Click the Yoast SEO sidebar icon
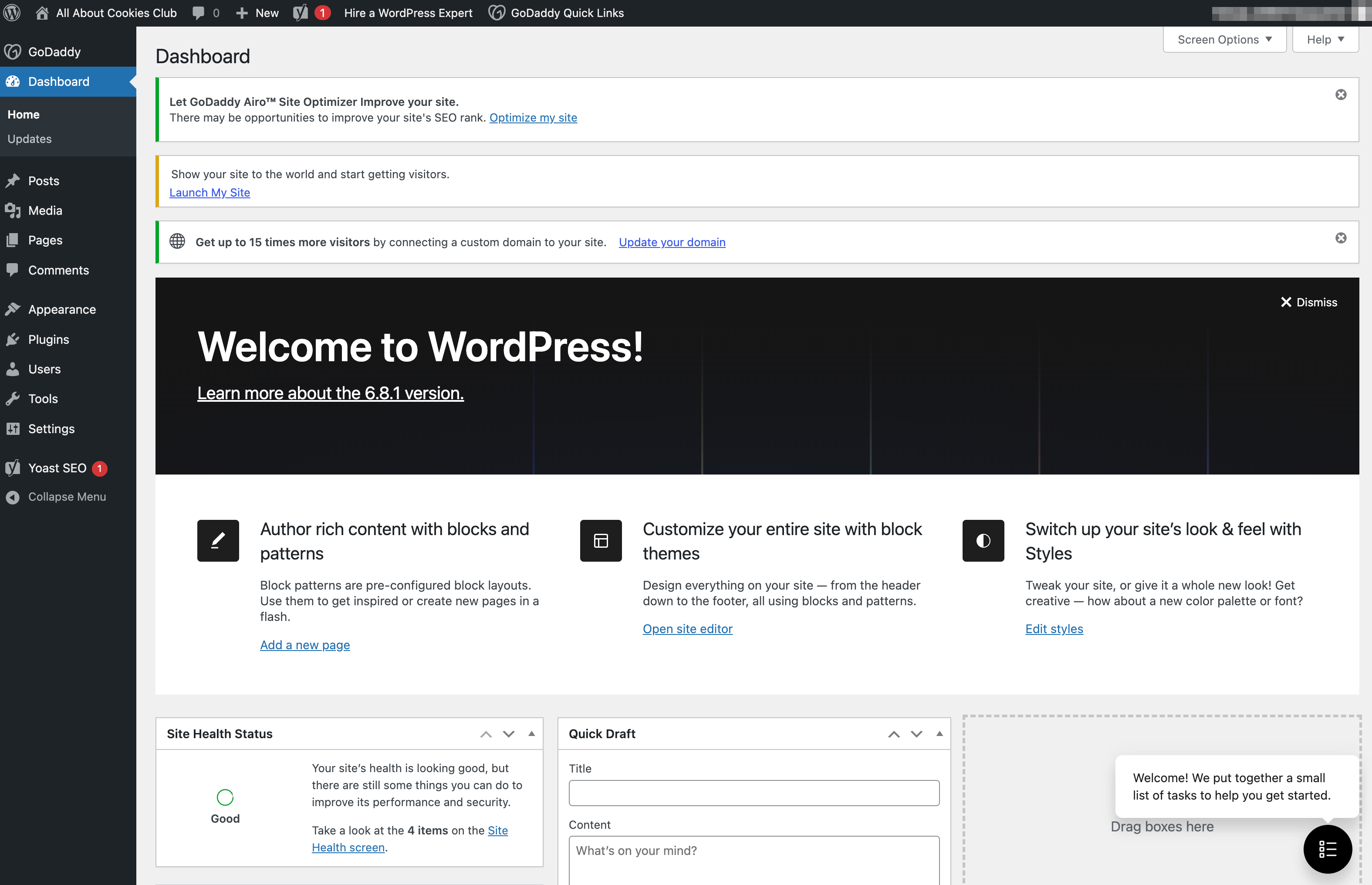Image resolution: width=1372 pixels, height=885 pixels. 13,468
